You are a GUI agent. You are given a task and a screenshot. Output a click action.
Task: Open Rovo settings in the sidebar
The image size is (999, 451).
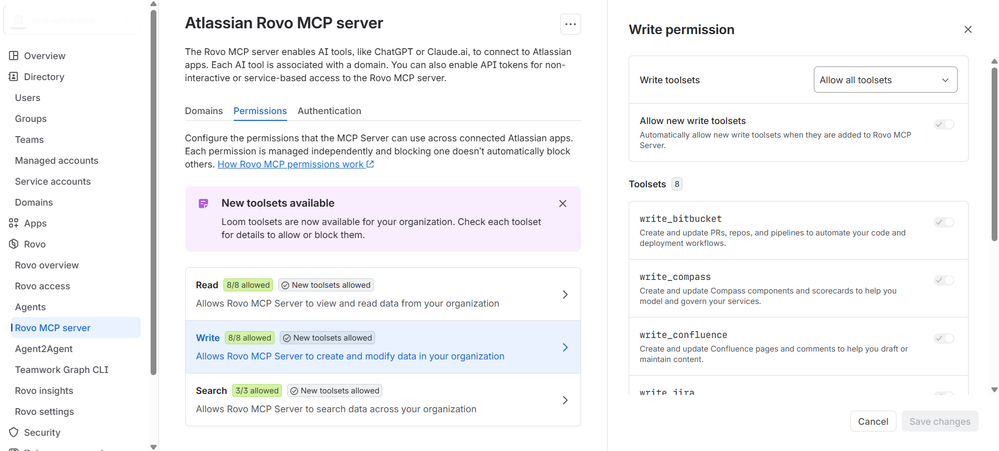(x=45, y=412)
